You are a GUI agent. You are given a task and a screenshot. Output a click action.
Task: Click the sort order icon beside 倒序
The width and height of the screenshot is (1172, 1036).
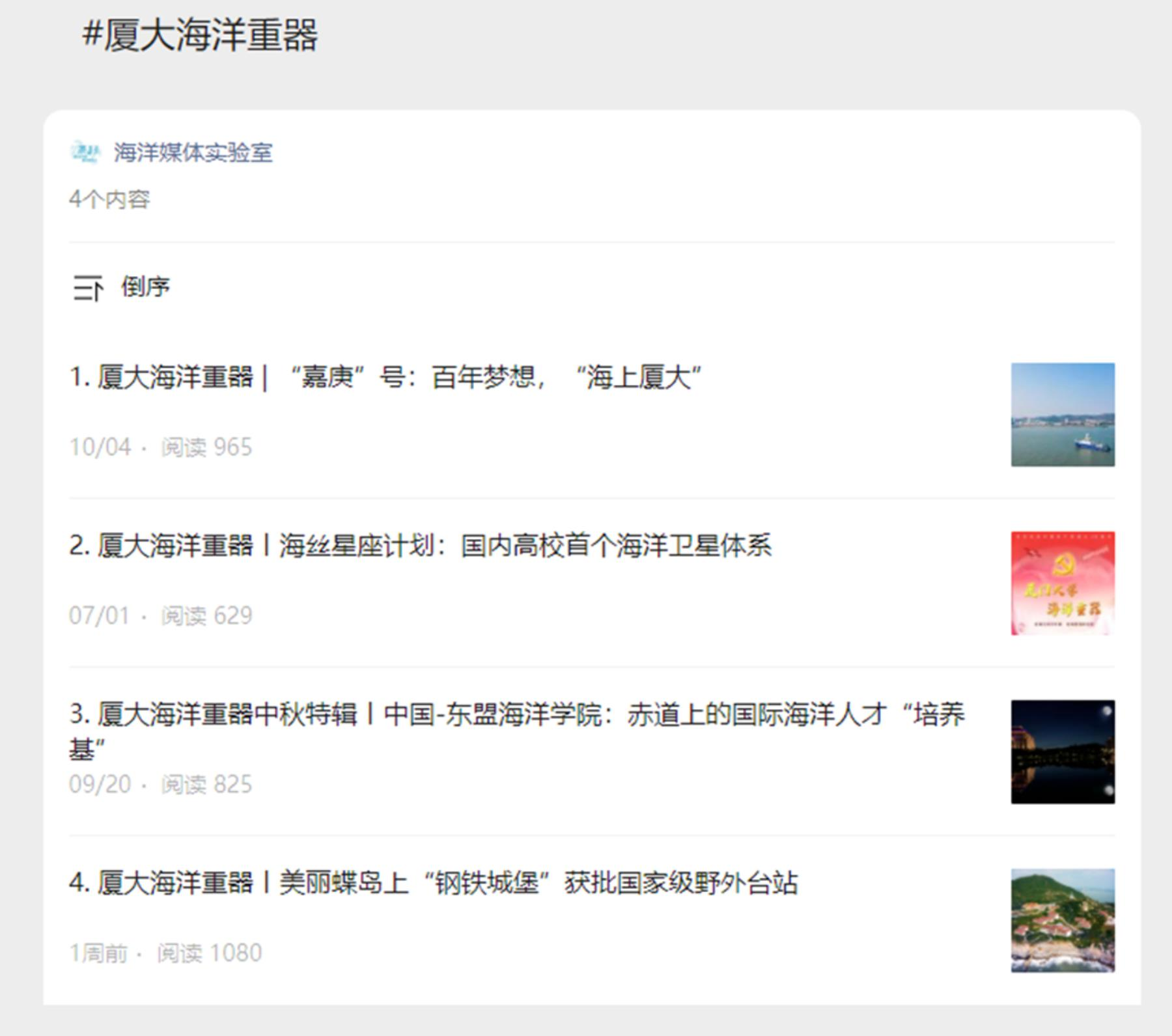click(x=87, y=288)
